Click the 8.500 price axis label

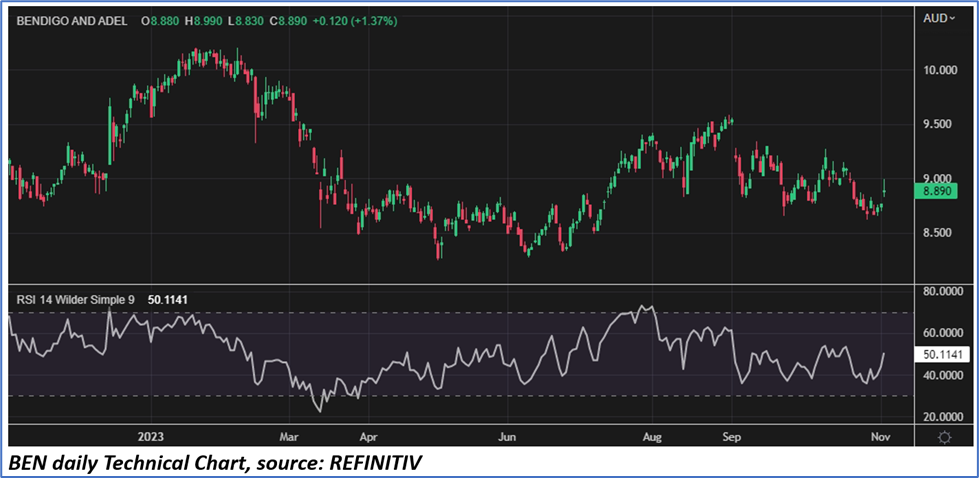pos(939,233)
